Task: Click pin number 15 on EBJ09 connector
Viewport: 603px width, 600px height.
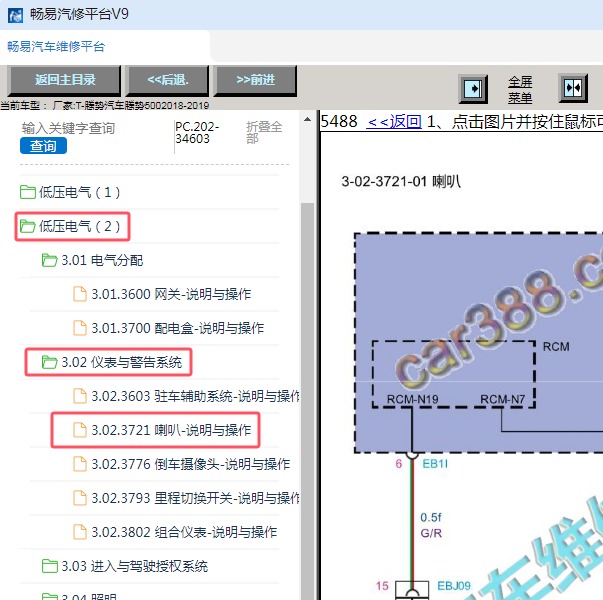Action: tap(382, 586)
